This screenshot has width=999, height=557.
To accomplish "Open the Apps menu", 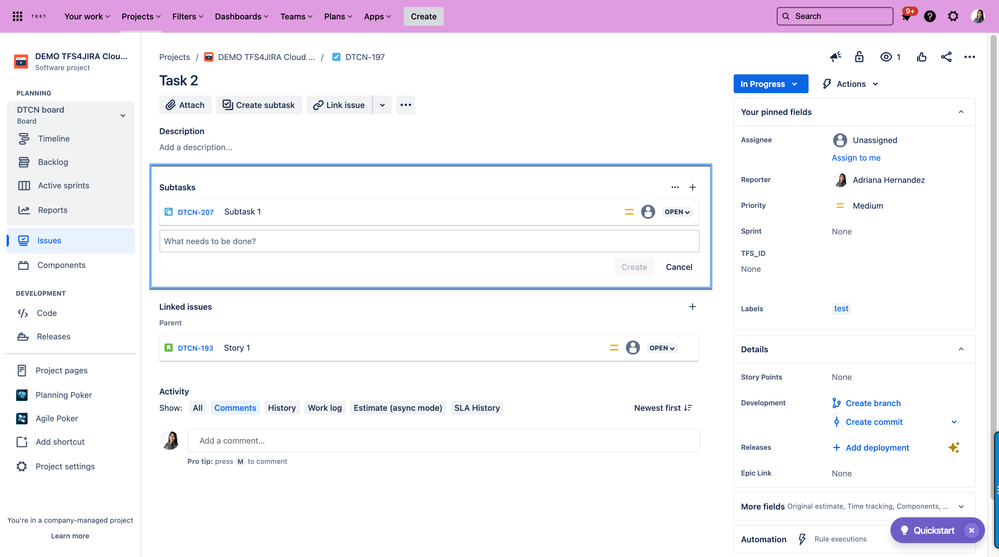I will [377, 17].
